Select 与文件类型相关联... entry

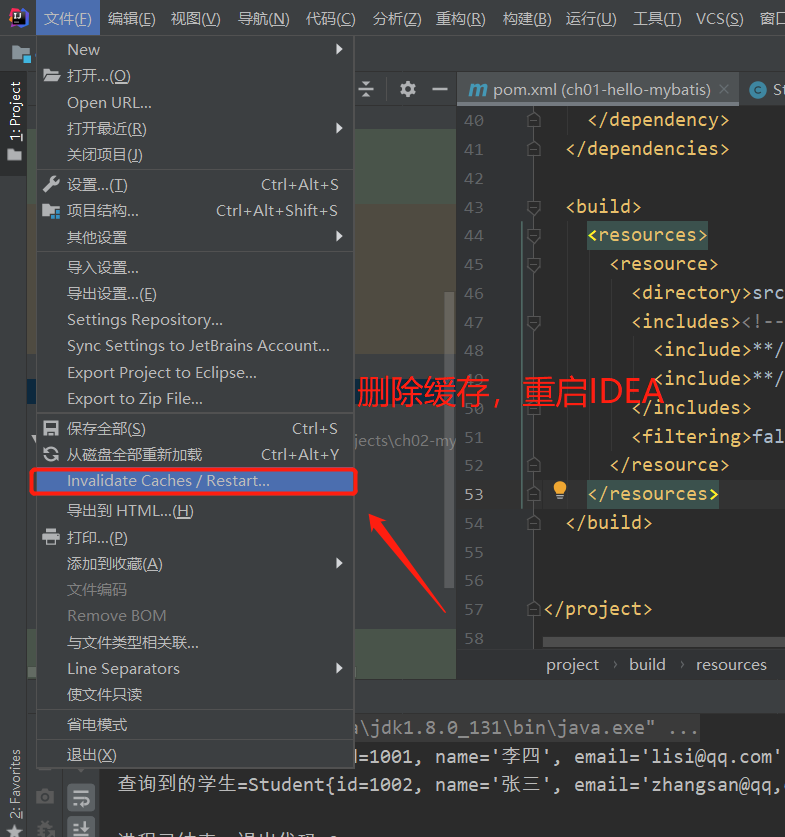(x=195, y=642)
